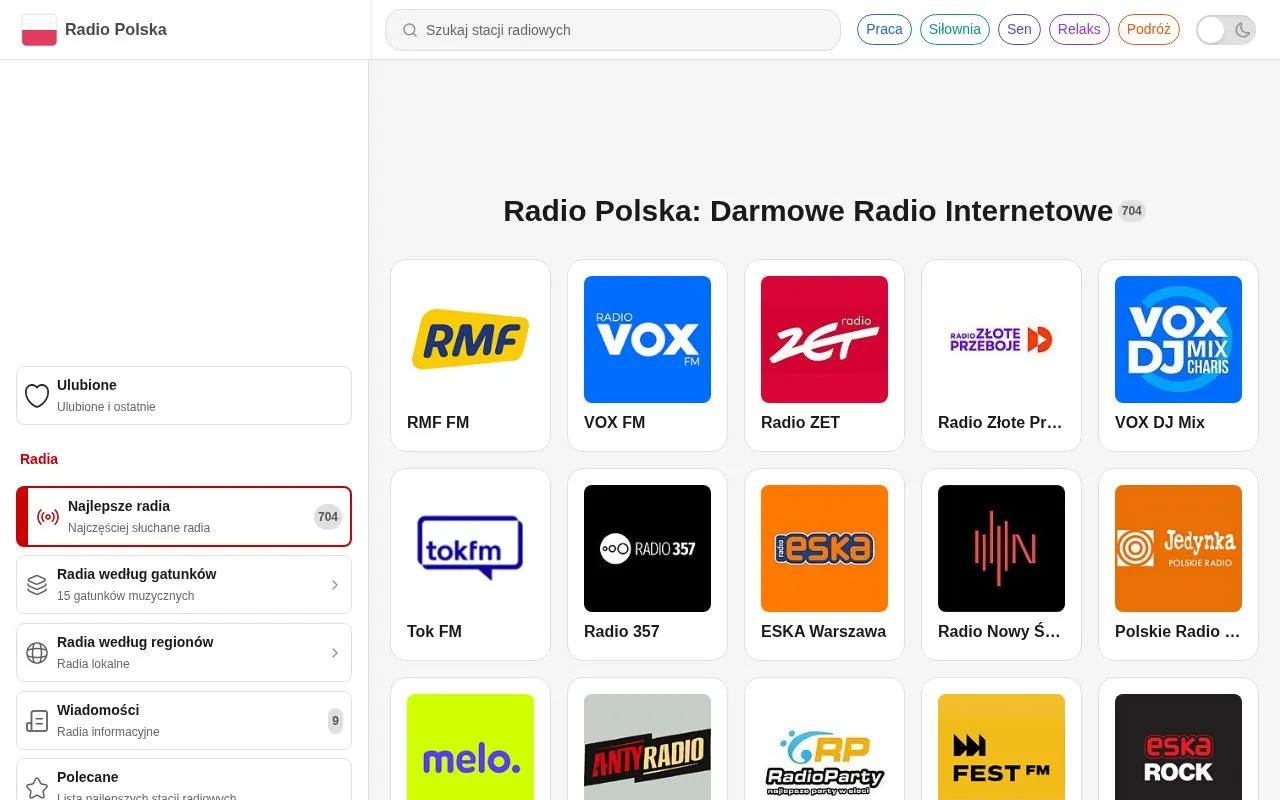Image resolution: width=1280 pixels, height=800 pixels.
Task: Click the globe icon for Radia według regionów
Action: pyautogui.click(x=37, y=653)
